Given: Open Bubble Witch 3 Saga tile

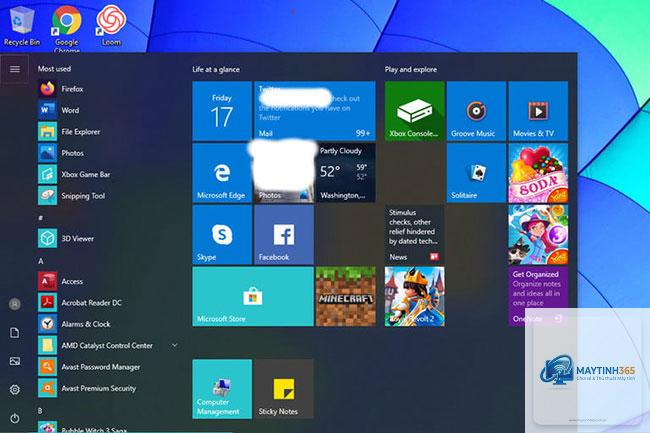Looking at the screenshot, I should coord(538,235).
